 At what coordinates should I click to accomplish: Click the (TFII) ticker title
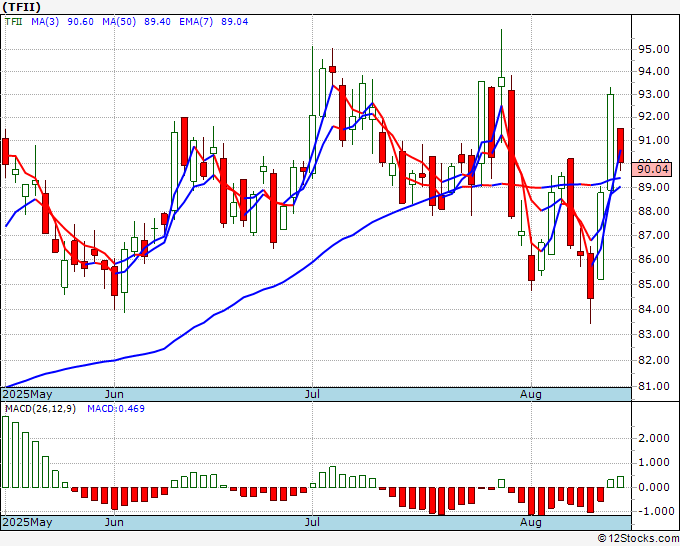[x=22, y=7]
